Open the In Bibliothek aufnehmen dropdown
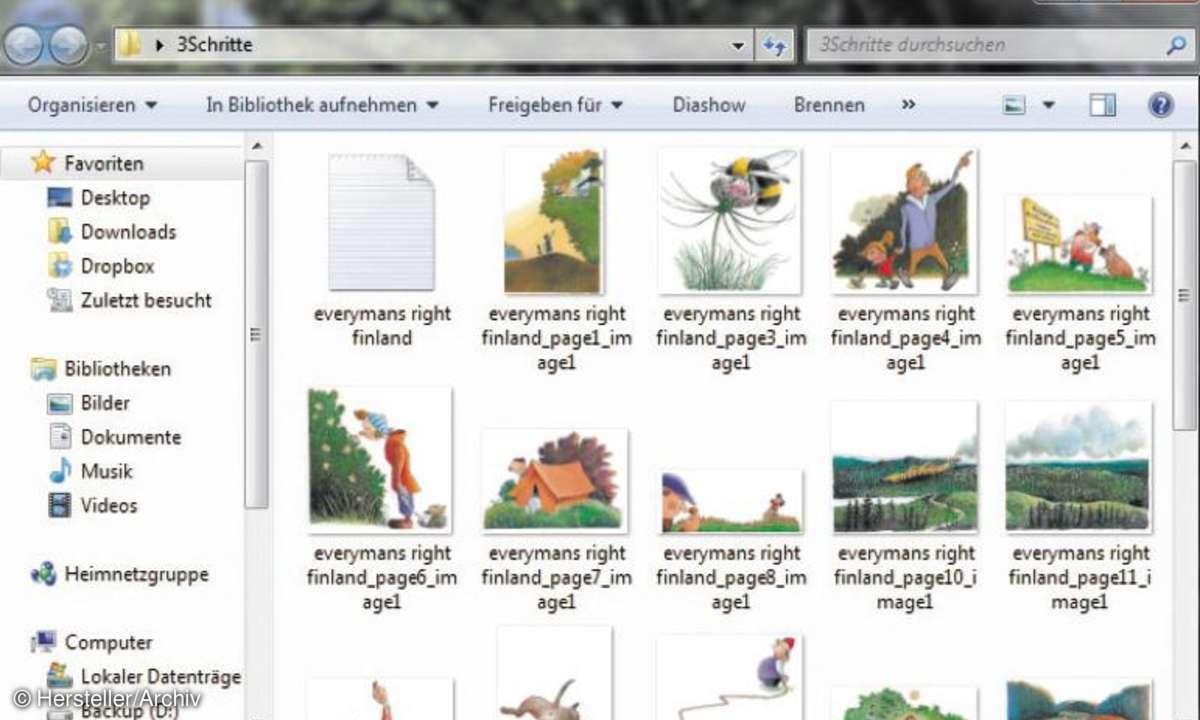1200x720 pixels. pos(322,105)
